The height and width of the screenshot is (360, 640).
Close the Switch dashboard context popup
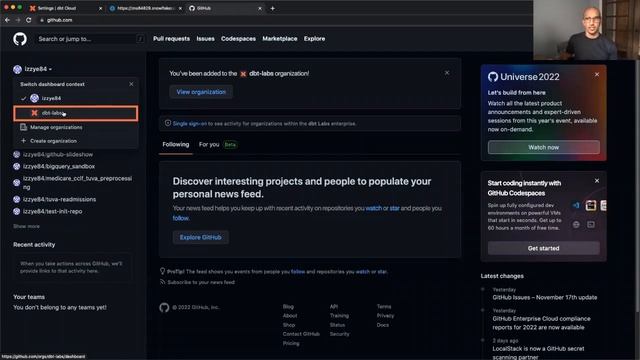pyautogui.click(x=131, y=84)
